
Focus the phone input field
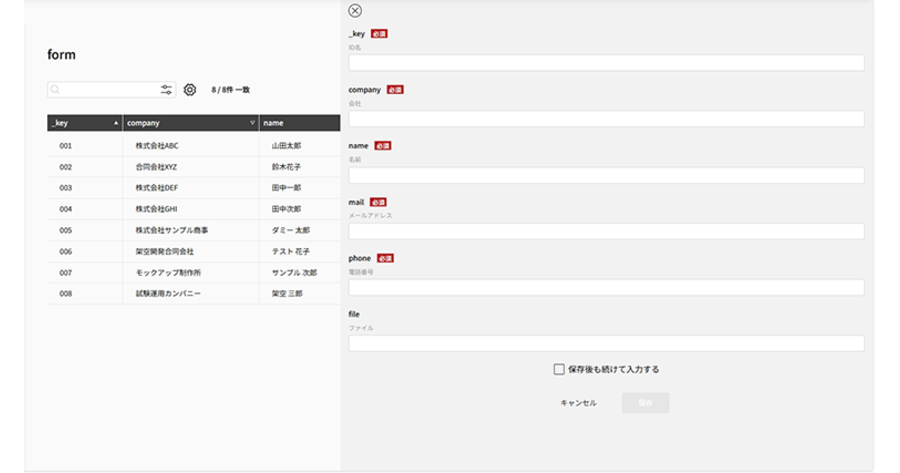pos(606,288)
